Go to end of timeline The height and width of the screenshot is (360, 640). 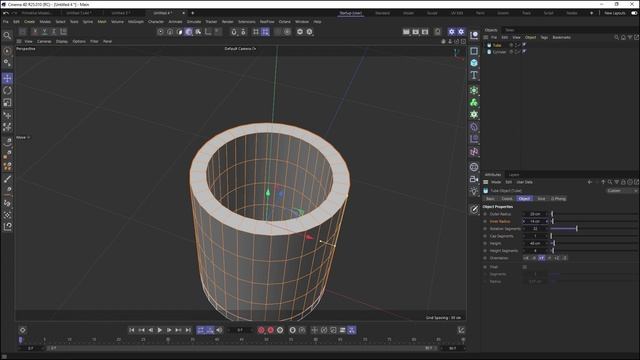[x=188, y=330]
